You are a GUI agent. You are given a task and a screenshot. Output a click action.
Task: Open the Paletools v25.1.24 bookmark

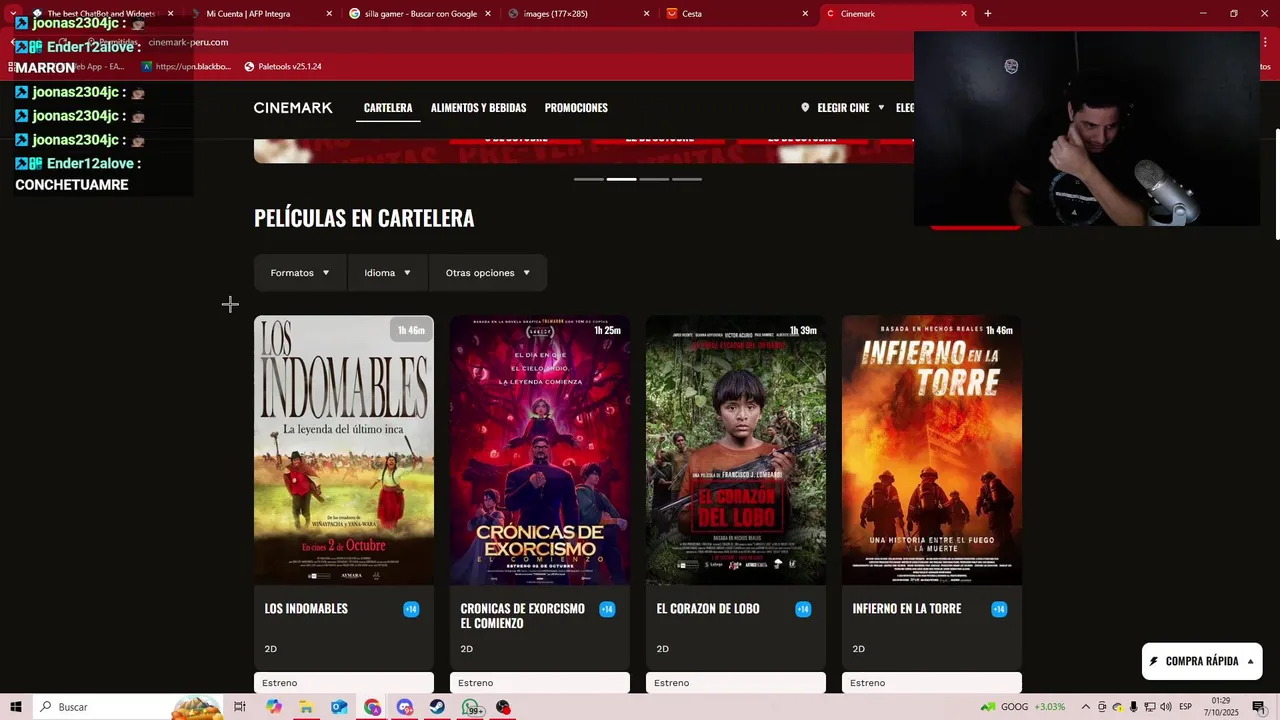coord(283,67)
